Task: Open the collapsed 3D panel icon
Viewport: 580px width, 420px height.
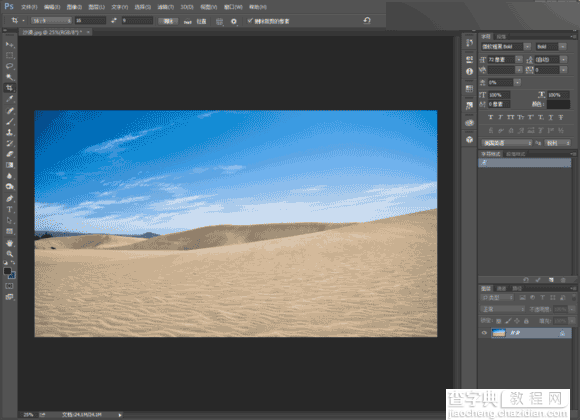Action: (469, 140)
